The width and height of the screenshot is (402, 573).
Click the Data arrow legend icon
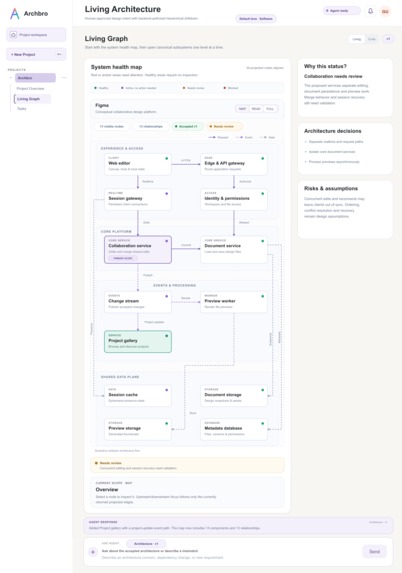[263, 137]
